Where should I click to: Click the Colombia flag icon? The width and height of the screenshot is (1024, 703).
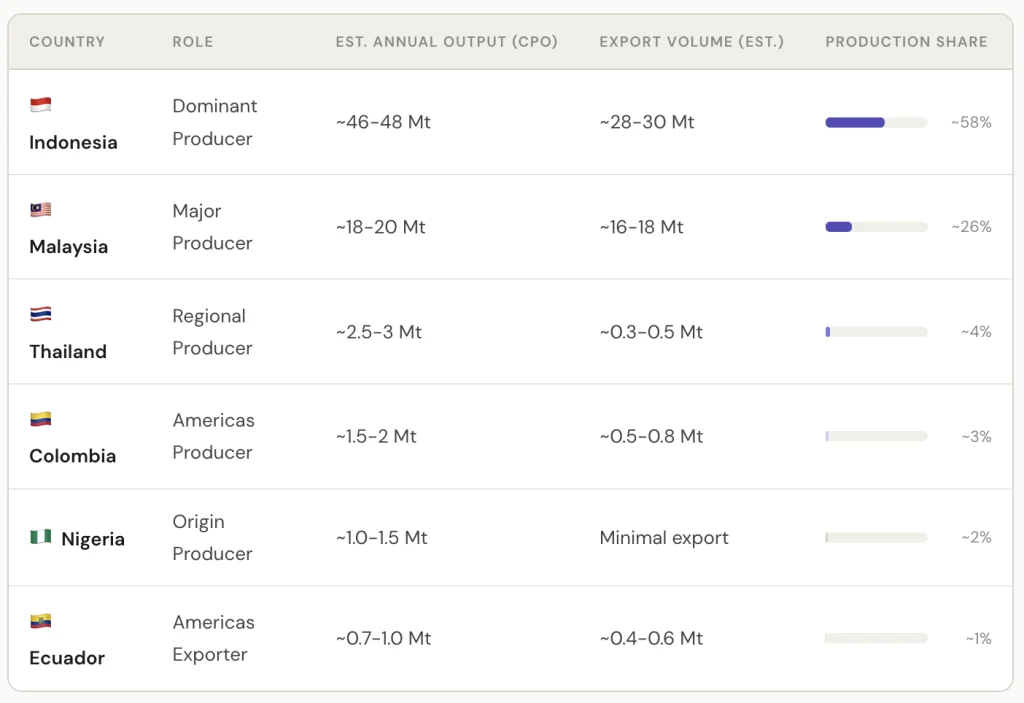(40, 419)
